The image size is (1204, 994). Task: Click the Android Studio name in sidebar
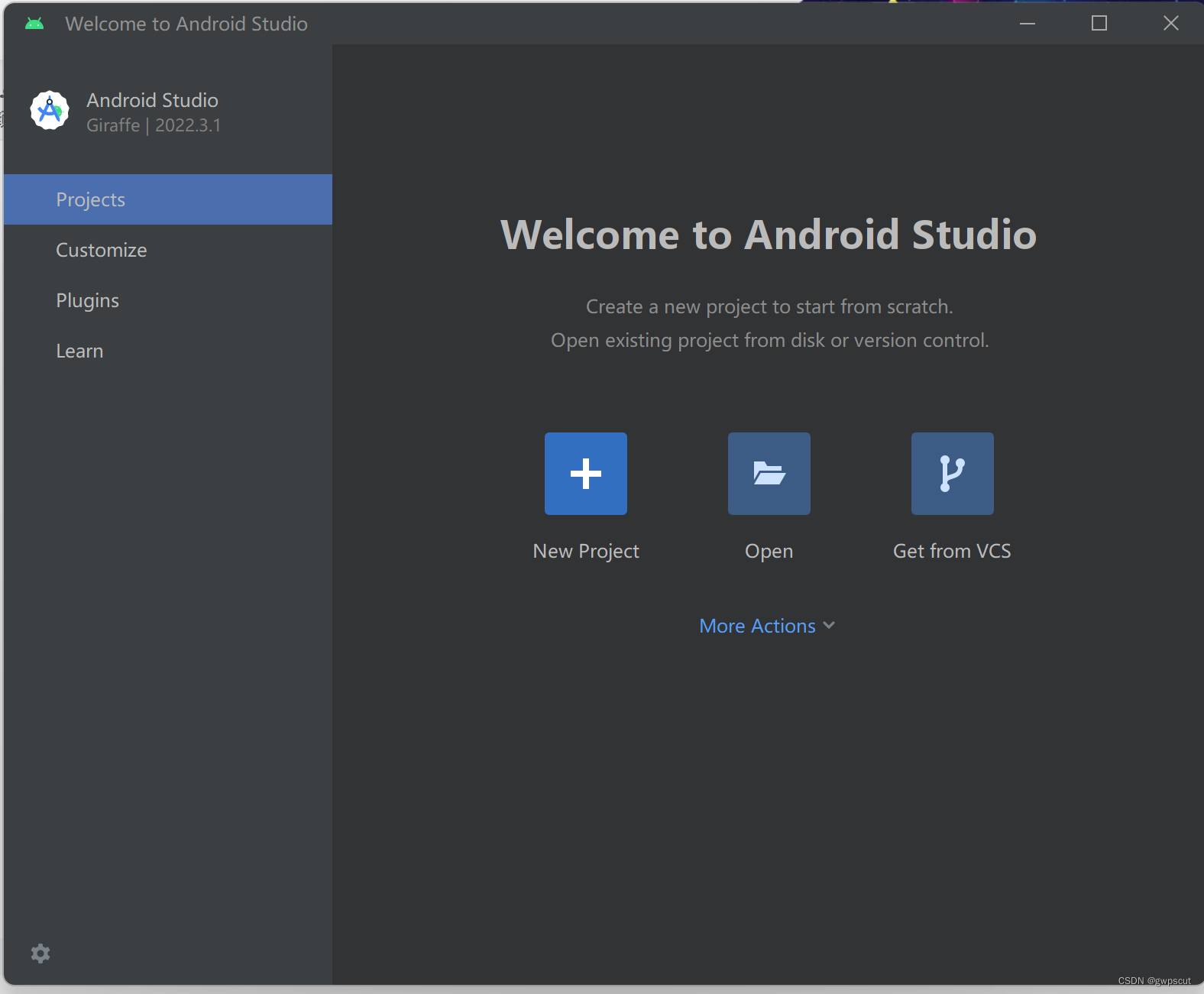pyautogui.click(x=152, y=100)
